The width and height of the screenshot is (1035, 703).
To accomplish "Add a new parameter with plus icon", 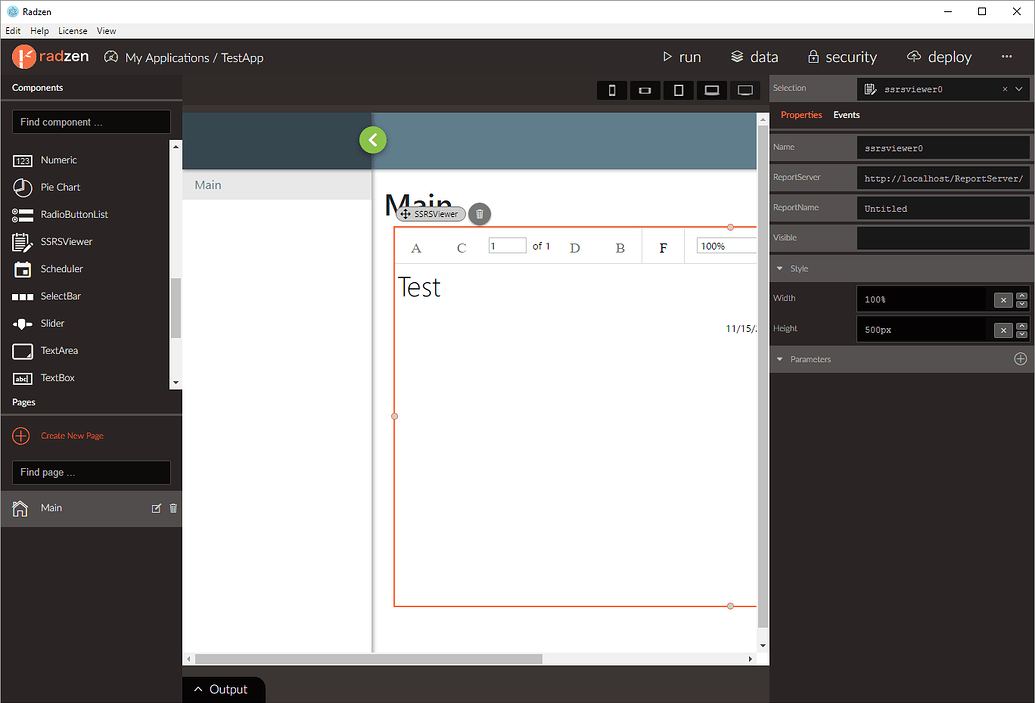I will pos(1020,359).
